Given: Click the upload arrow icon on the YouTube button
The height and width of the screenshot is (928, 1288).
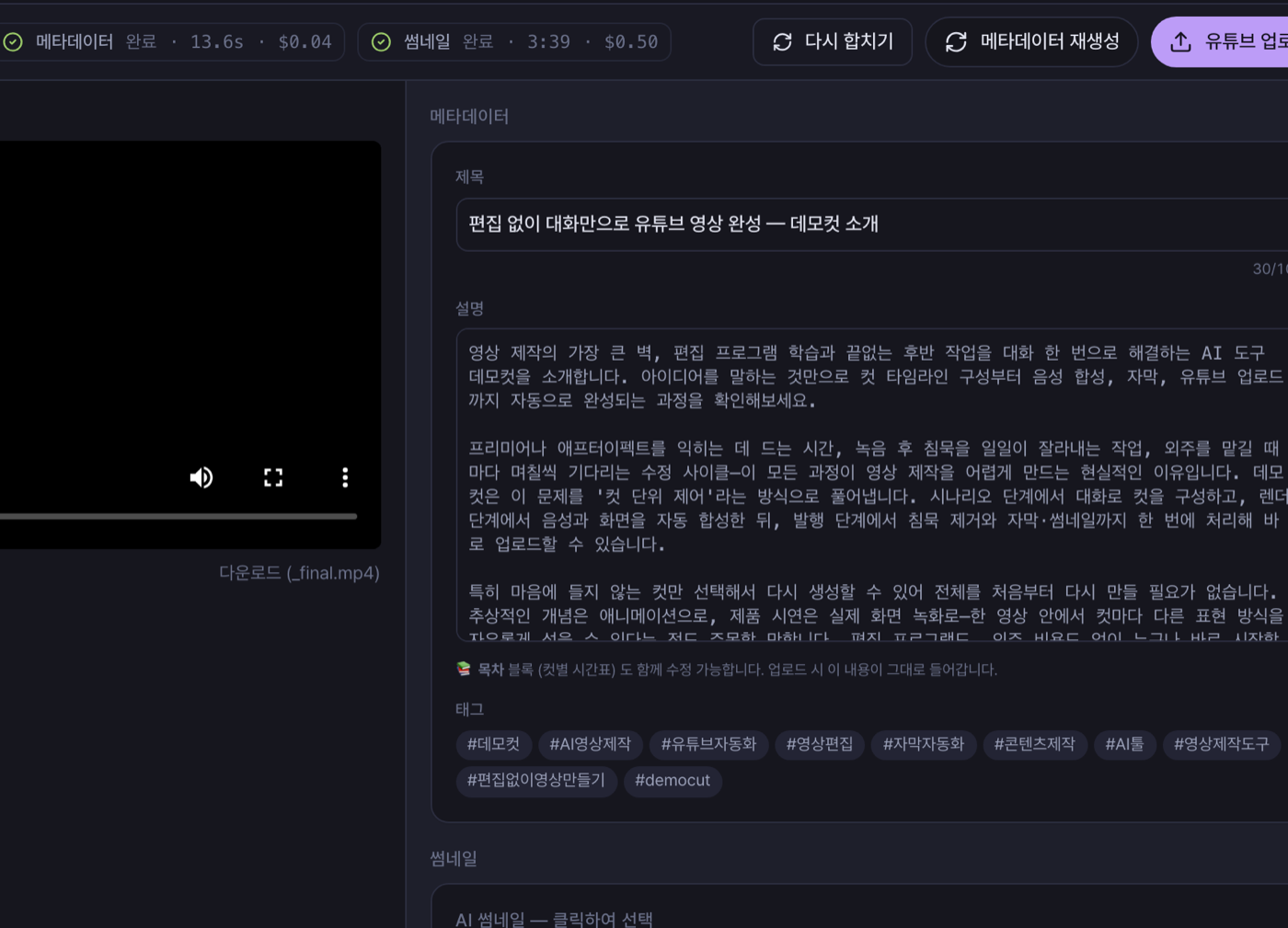Looking at the screenshot, I should click(x=1180, y=42).
